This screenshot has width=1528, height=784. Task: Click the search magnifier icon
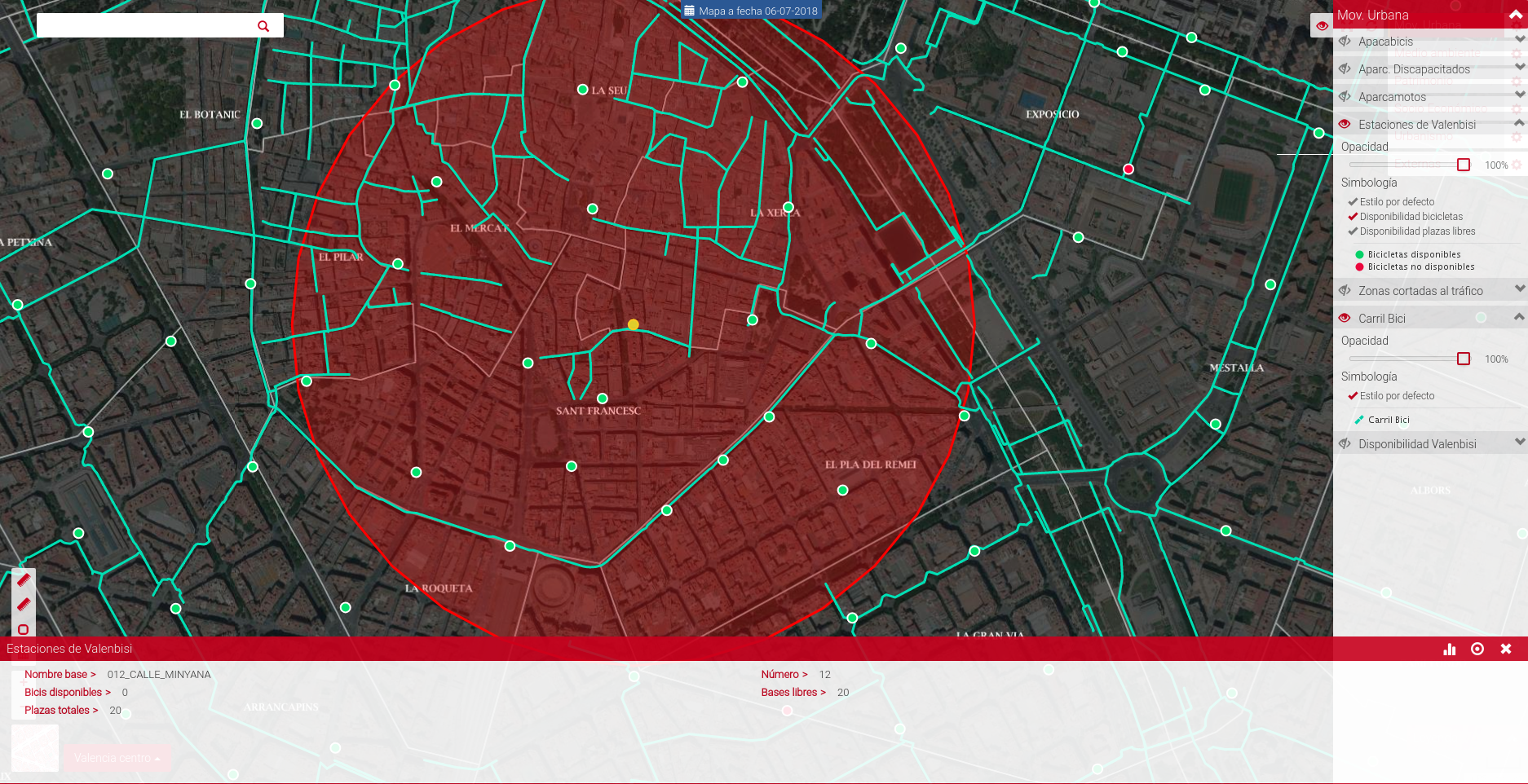pyautogui.click(x=263, y=26)
